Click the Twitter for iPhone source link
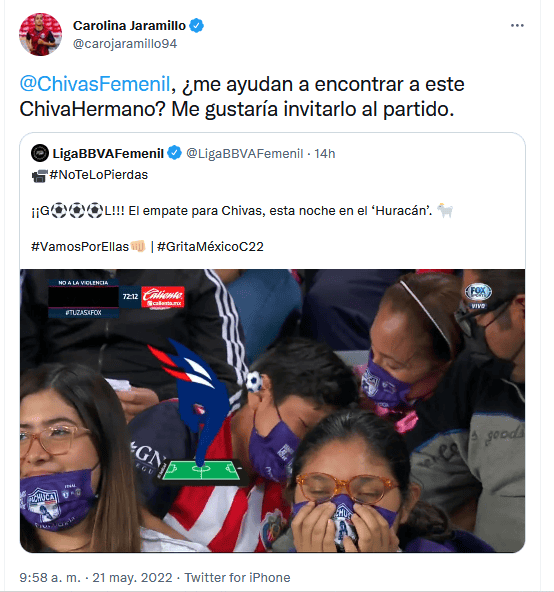 237,578
